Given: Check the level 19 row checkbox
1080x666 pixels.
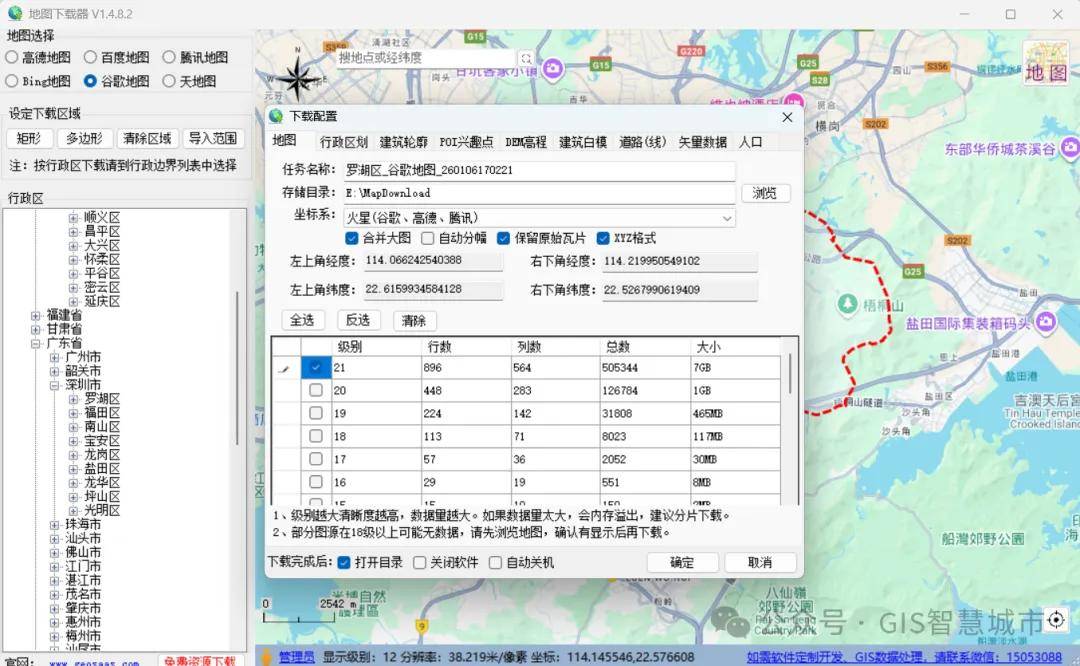Looking at the screenshot, I should 316,413.
